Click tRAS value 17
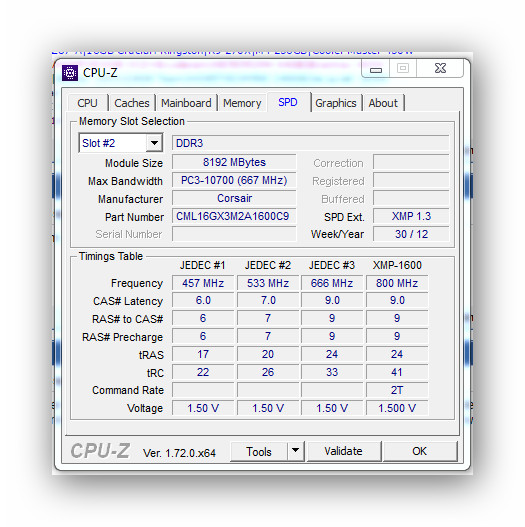This screenshot has height=527, width=525. (x=203, y=354)
